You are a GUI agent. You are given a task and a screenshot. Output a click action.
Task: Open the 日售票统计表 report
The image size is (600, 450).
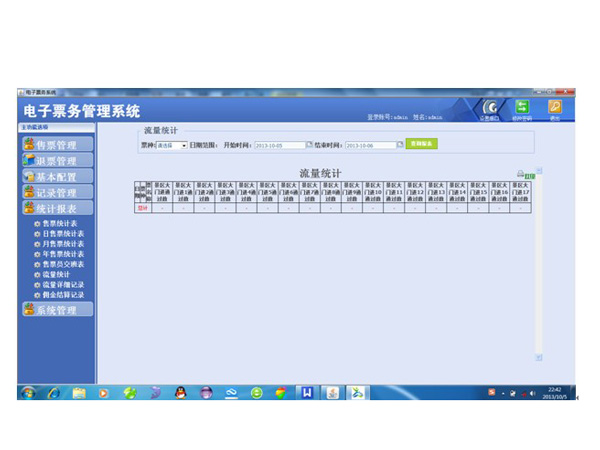pyautogui.click(x=63, y=234)
